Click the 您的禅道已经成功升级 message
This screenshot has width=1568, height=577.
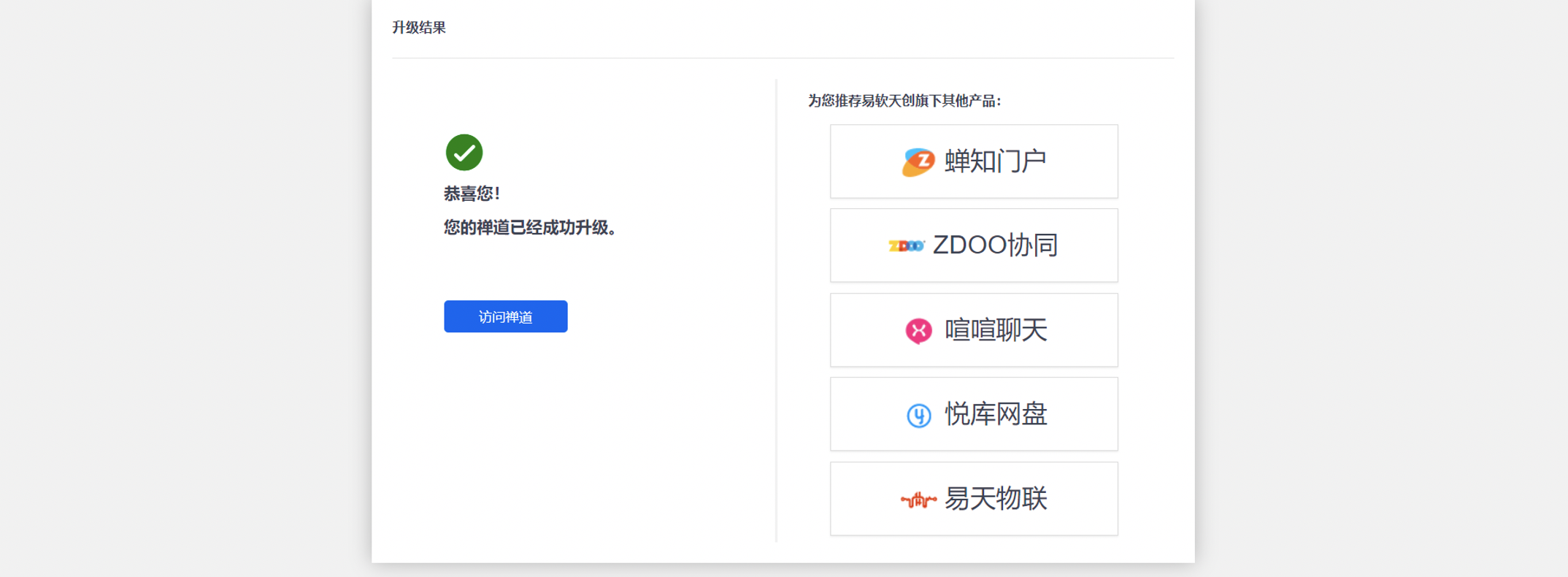(531, 228)
